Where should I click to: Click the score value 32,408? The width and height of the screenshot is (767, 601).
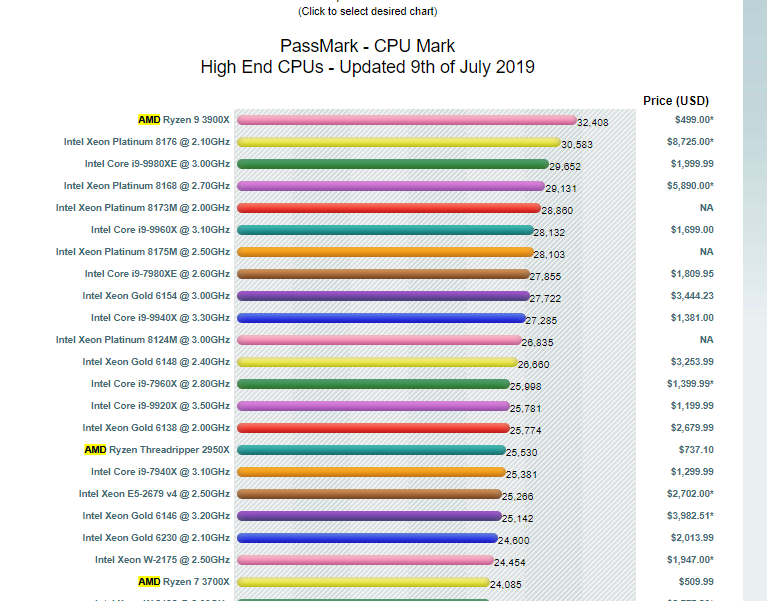point(593,123)
